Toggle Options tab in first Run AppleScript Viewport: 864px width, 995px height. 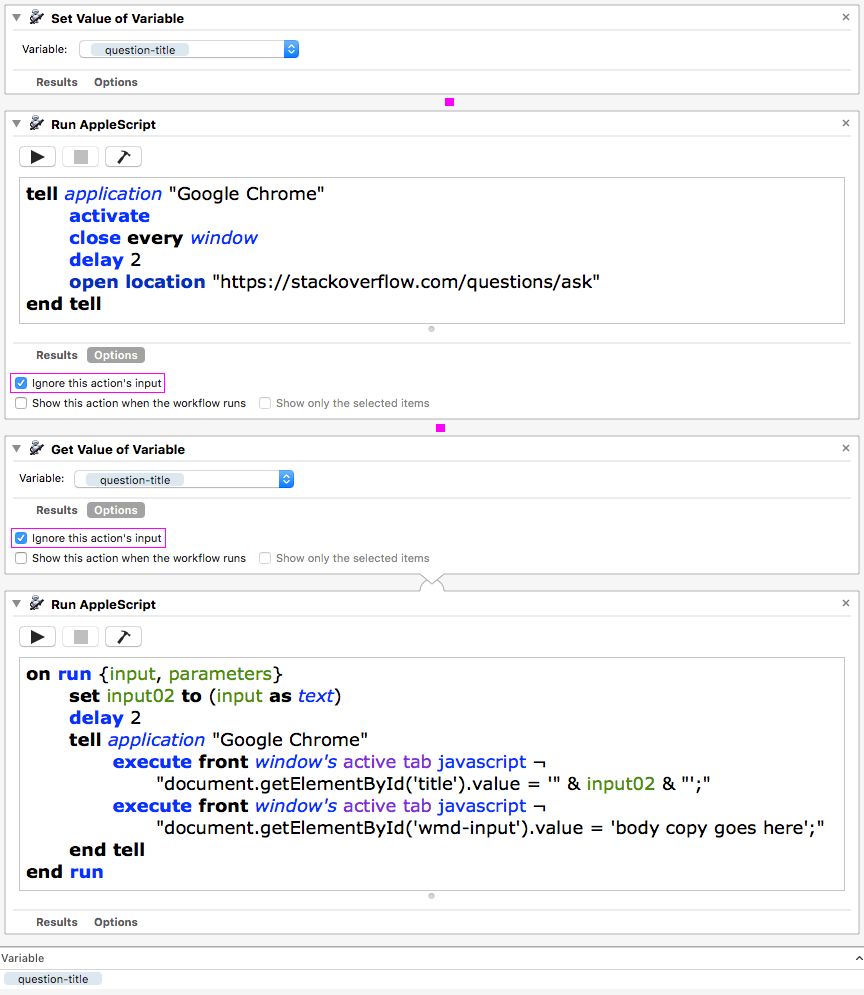tap(115, 355)
